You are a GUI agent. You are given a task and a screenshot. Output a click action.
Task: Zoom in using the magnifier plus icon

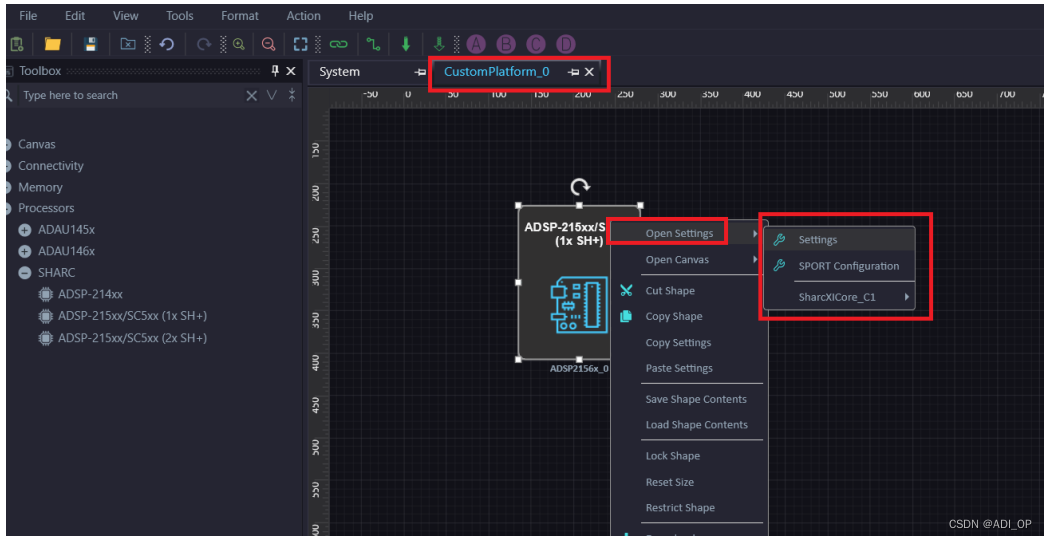coord(239,44)
